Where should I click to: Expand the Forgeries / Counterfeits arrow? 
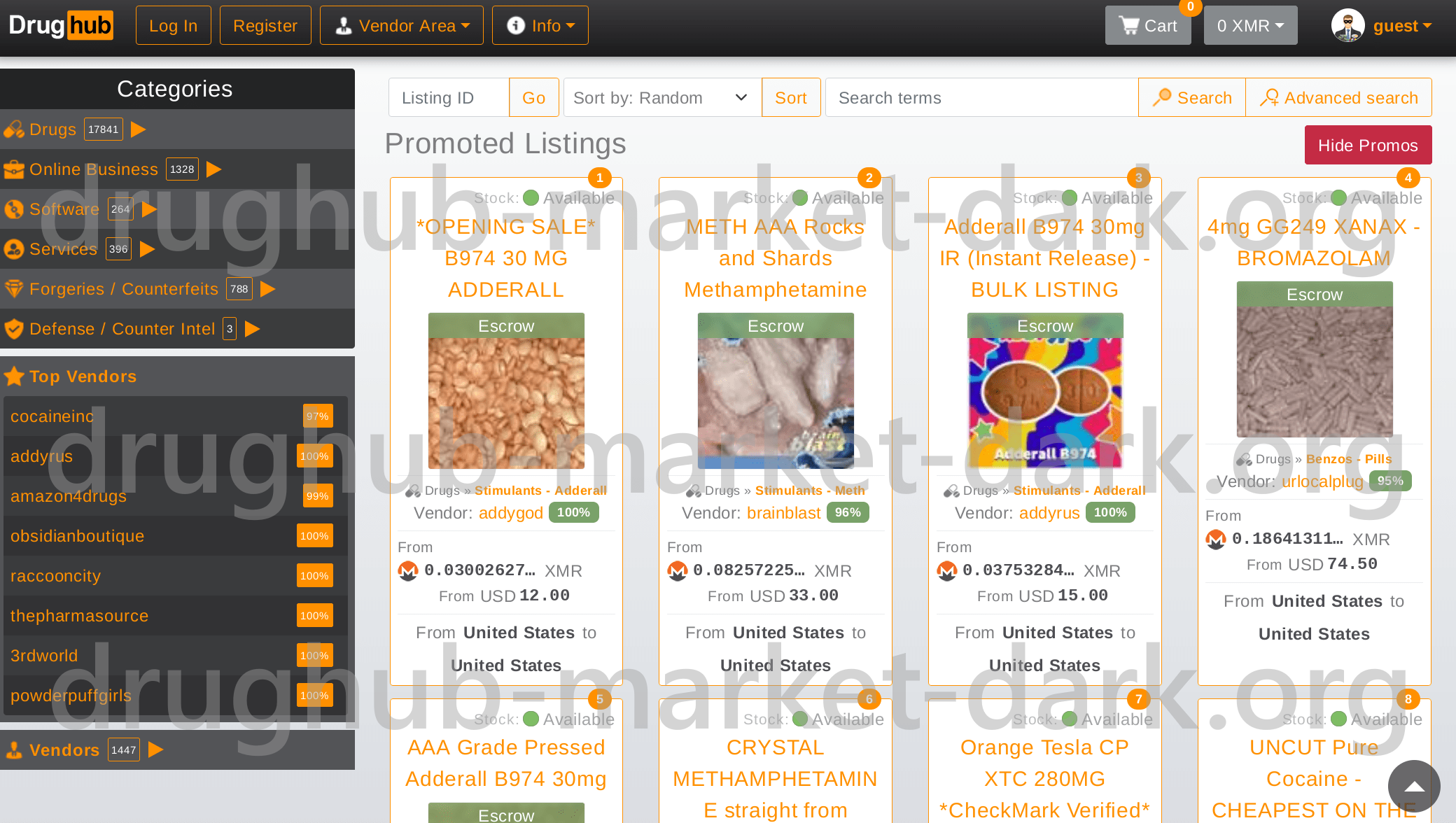(267, 289)
